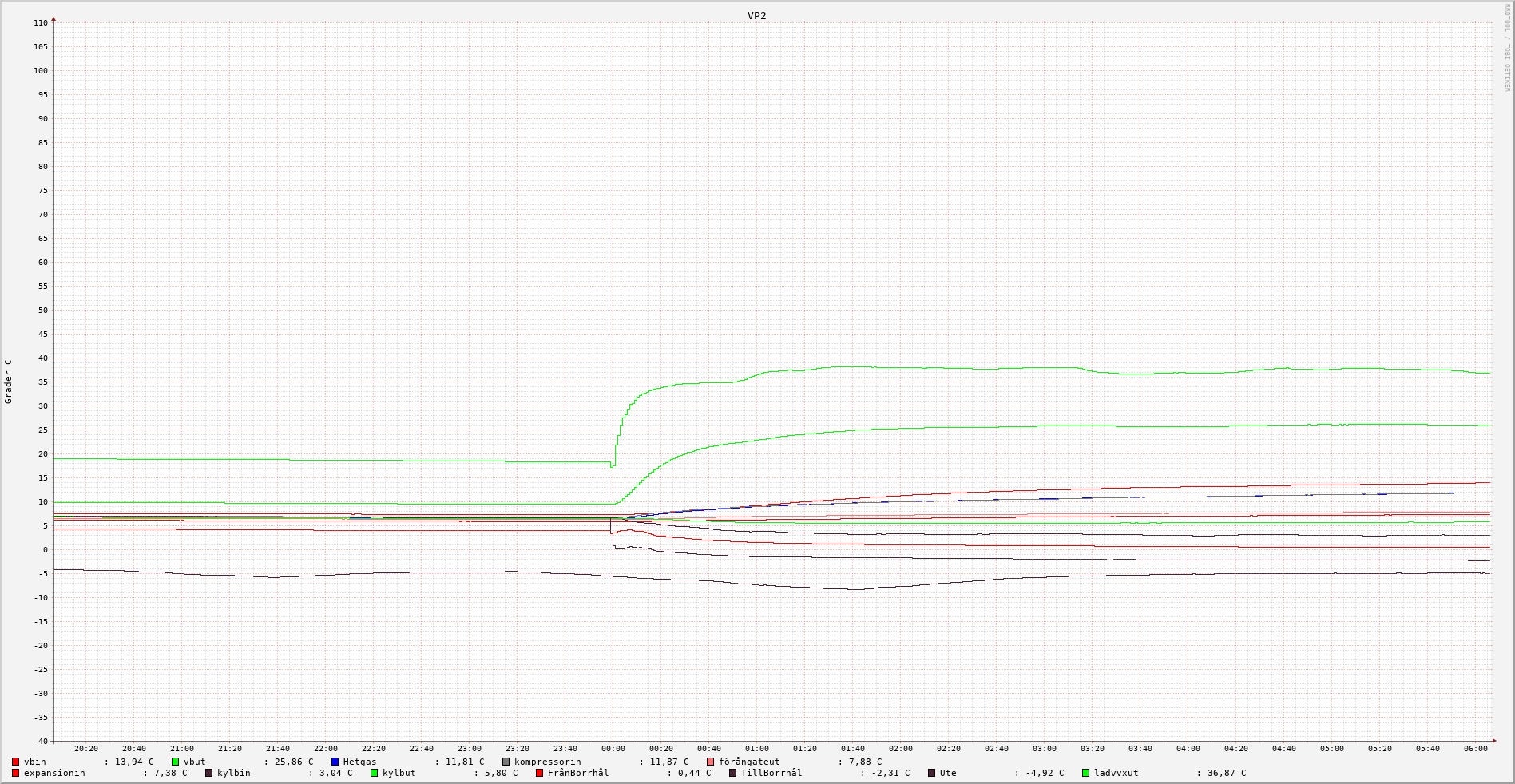The image size is (1515, 784).
Task: Click the red vbin legend swatch
Action: pos(16,762)
